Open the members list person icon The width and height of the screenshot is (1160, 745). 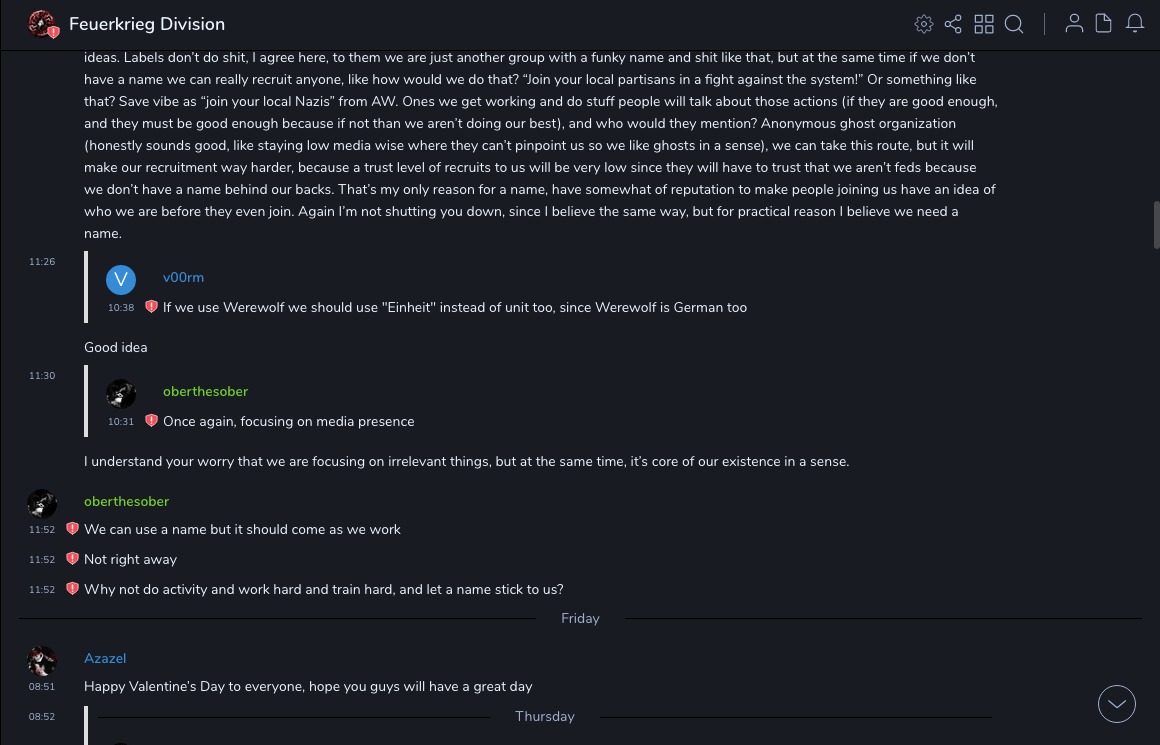pyautogui.click(x=1074, y=24)
